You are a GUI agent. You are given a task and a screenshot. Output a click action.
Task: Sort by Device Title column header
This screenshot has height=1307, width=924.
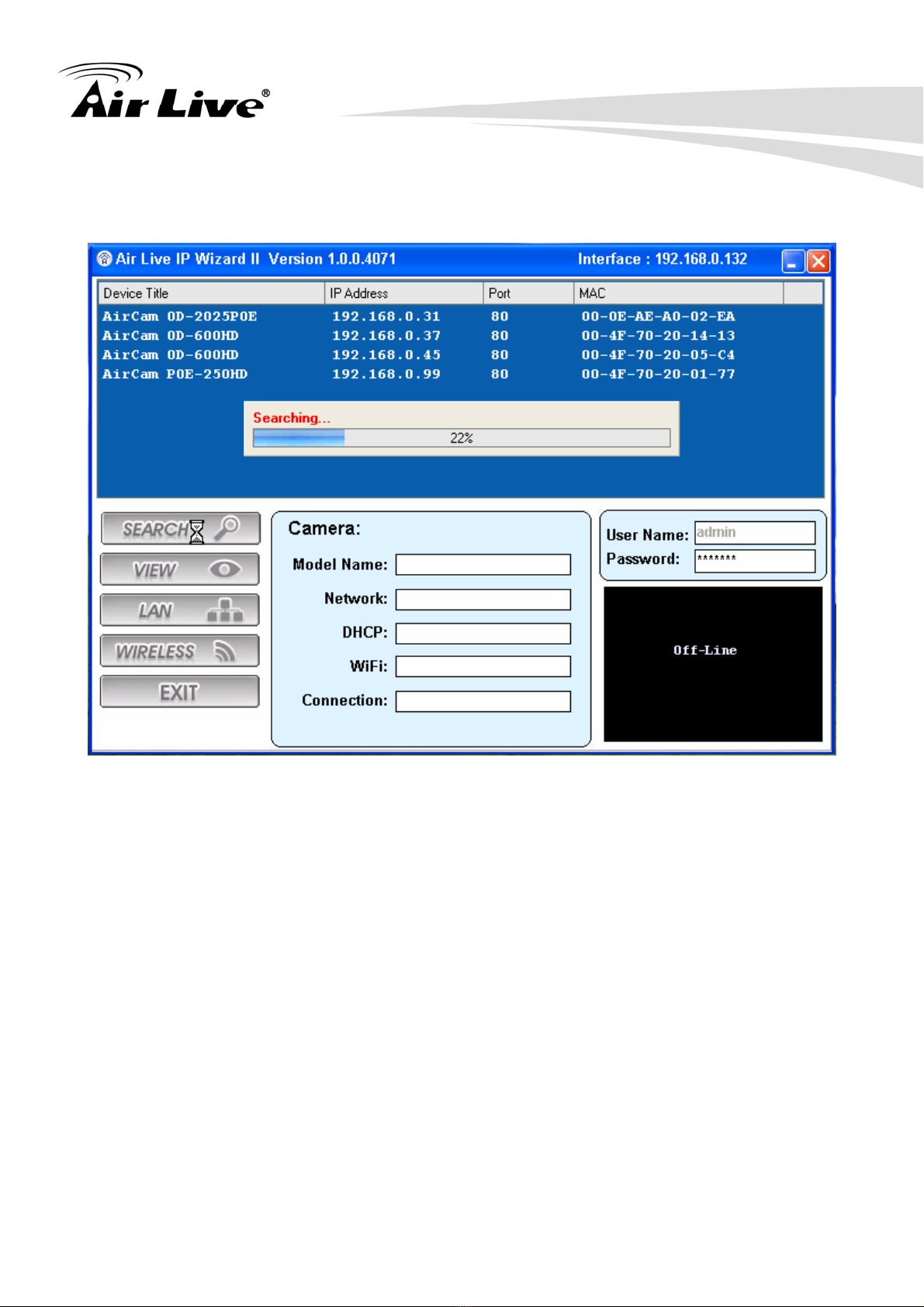pyautogui.click(x=211, y=293)
